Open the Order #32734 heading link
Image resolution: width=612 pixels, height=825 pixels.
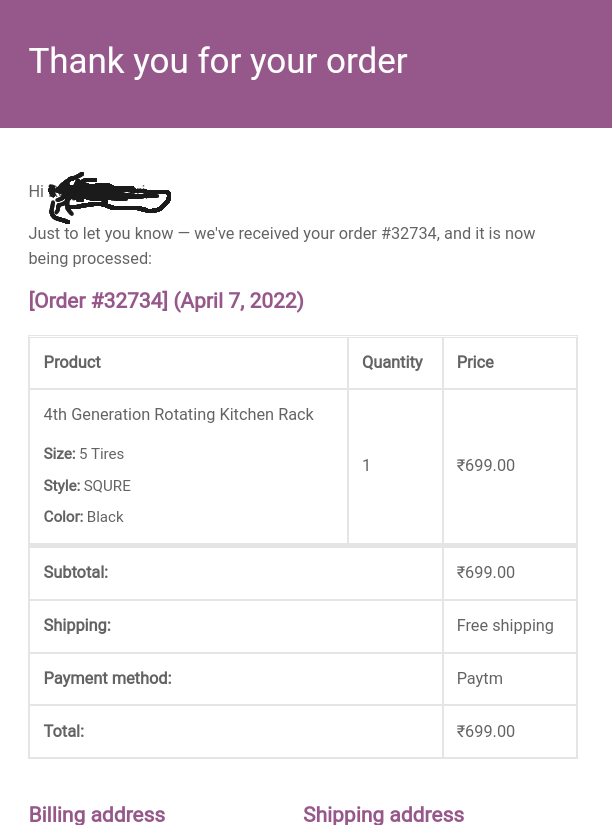(166, 301)
